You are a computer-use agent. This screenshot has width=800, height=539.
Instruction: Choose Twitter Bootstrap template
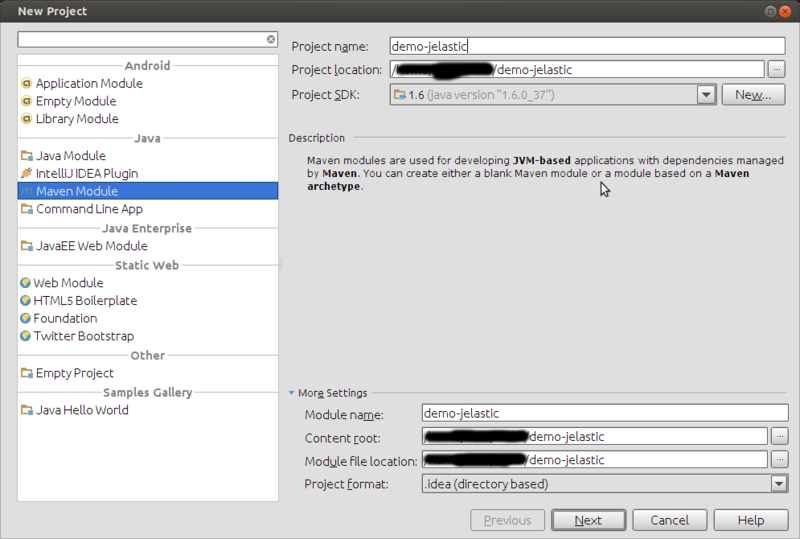point(148,336)
